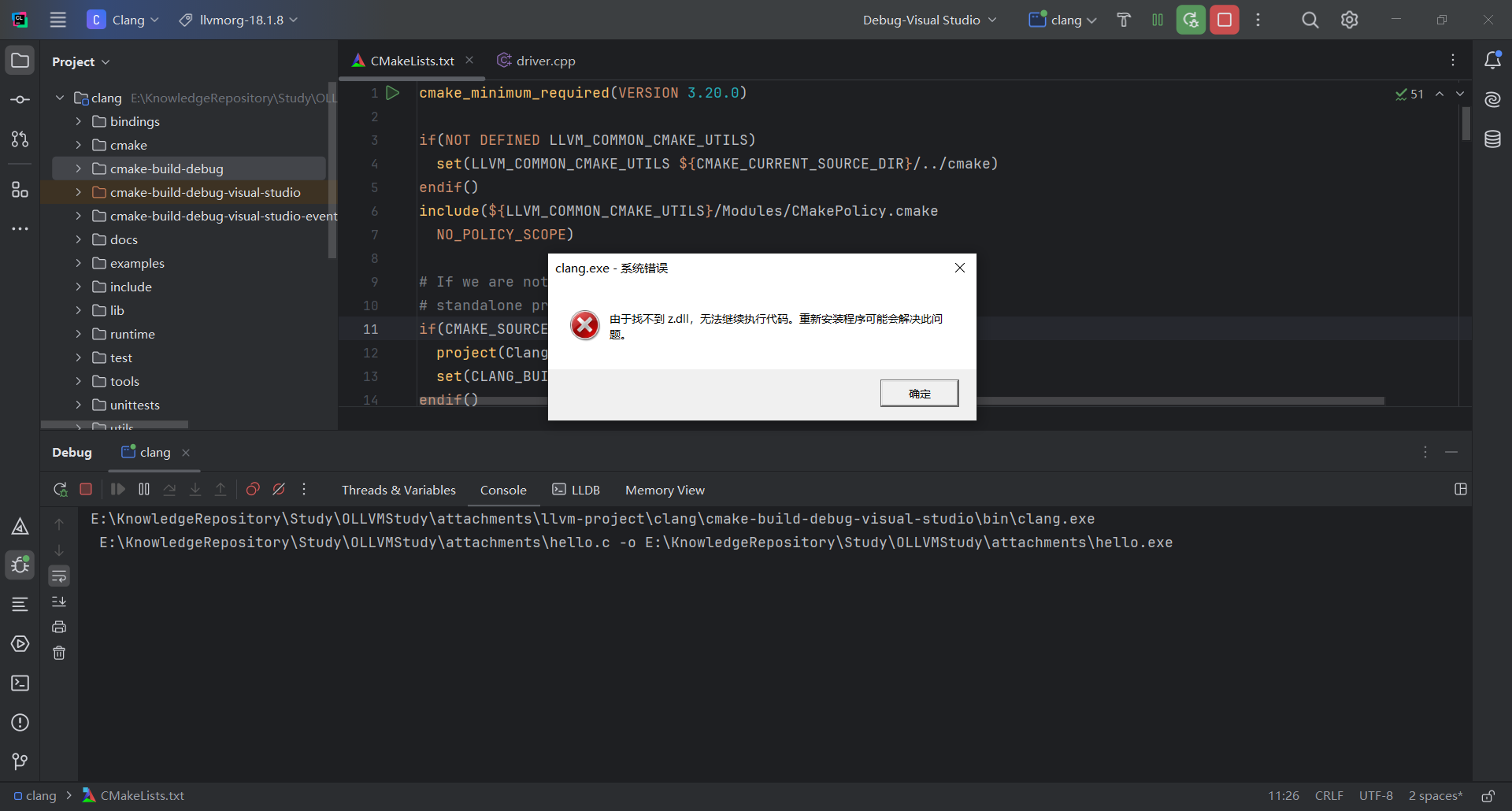Open Debug-Visual Studio profile dropdown
The image size is (1512, 811).
pos(929,20)
